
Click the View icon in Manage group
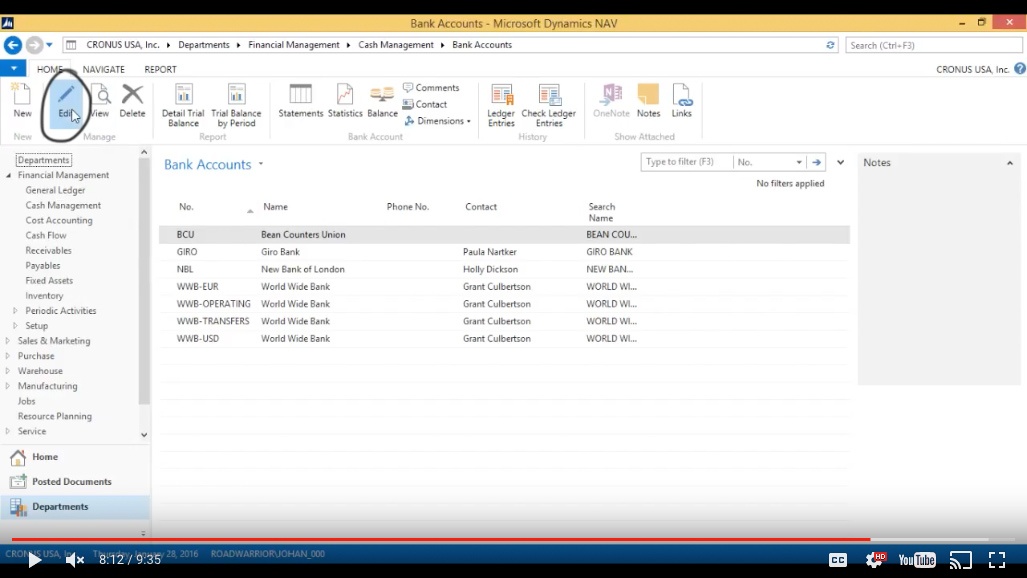click(x=100, y=101)
